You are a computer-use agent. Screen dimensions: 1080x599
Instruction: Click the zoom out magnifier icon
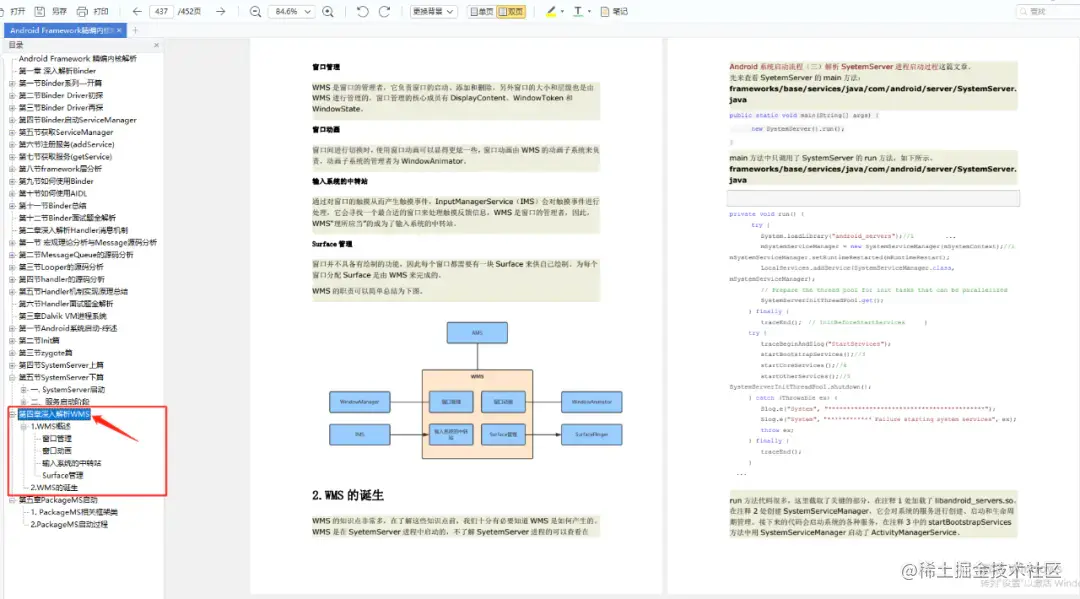point(255,12)
